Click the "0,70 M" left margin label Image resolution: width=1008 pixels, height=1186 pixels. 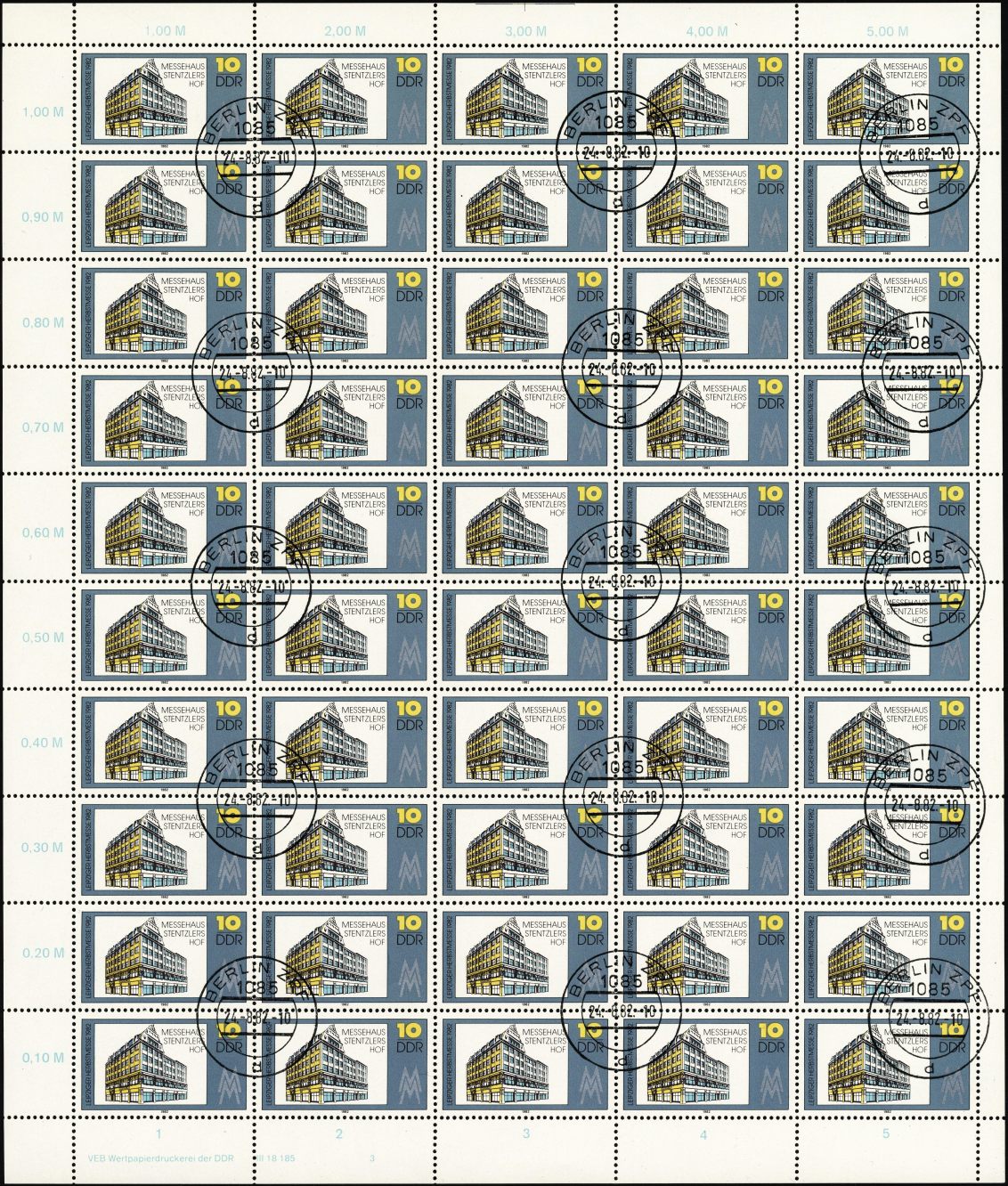click(43, 427)
